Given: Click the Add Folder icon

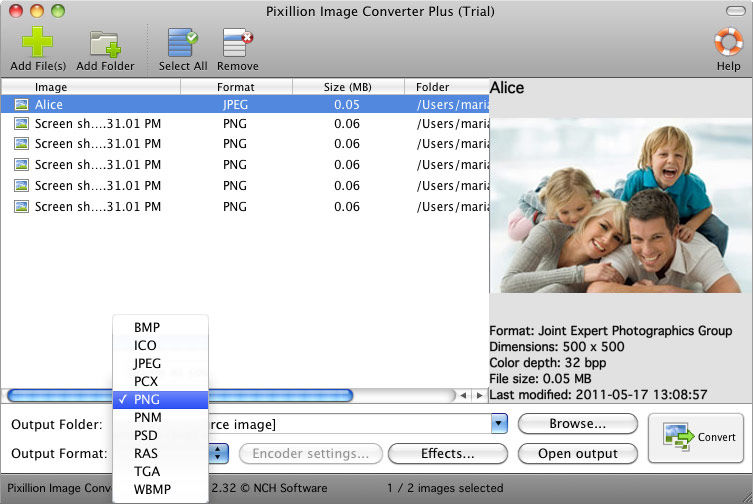Looking at the screenshot, I should click(x=105, y=44).
